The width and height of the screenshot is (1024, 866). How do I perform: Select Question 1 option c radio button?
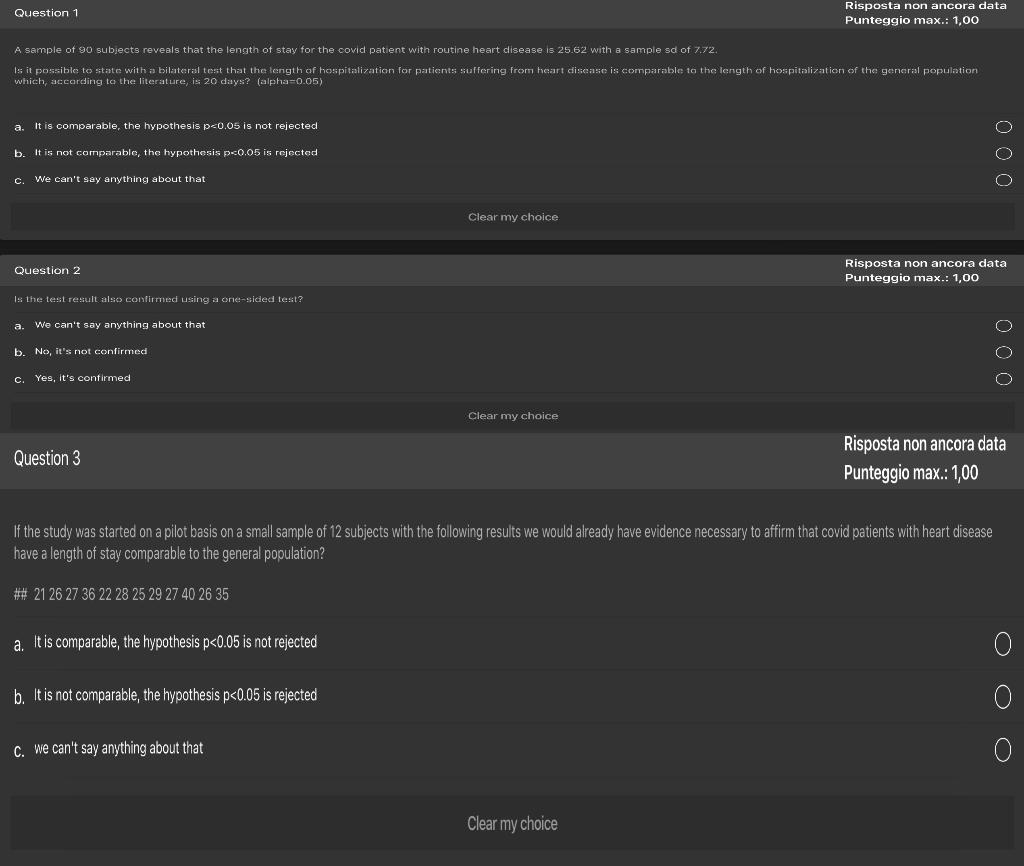[1003, 180]
